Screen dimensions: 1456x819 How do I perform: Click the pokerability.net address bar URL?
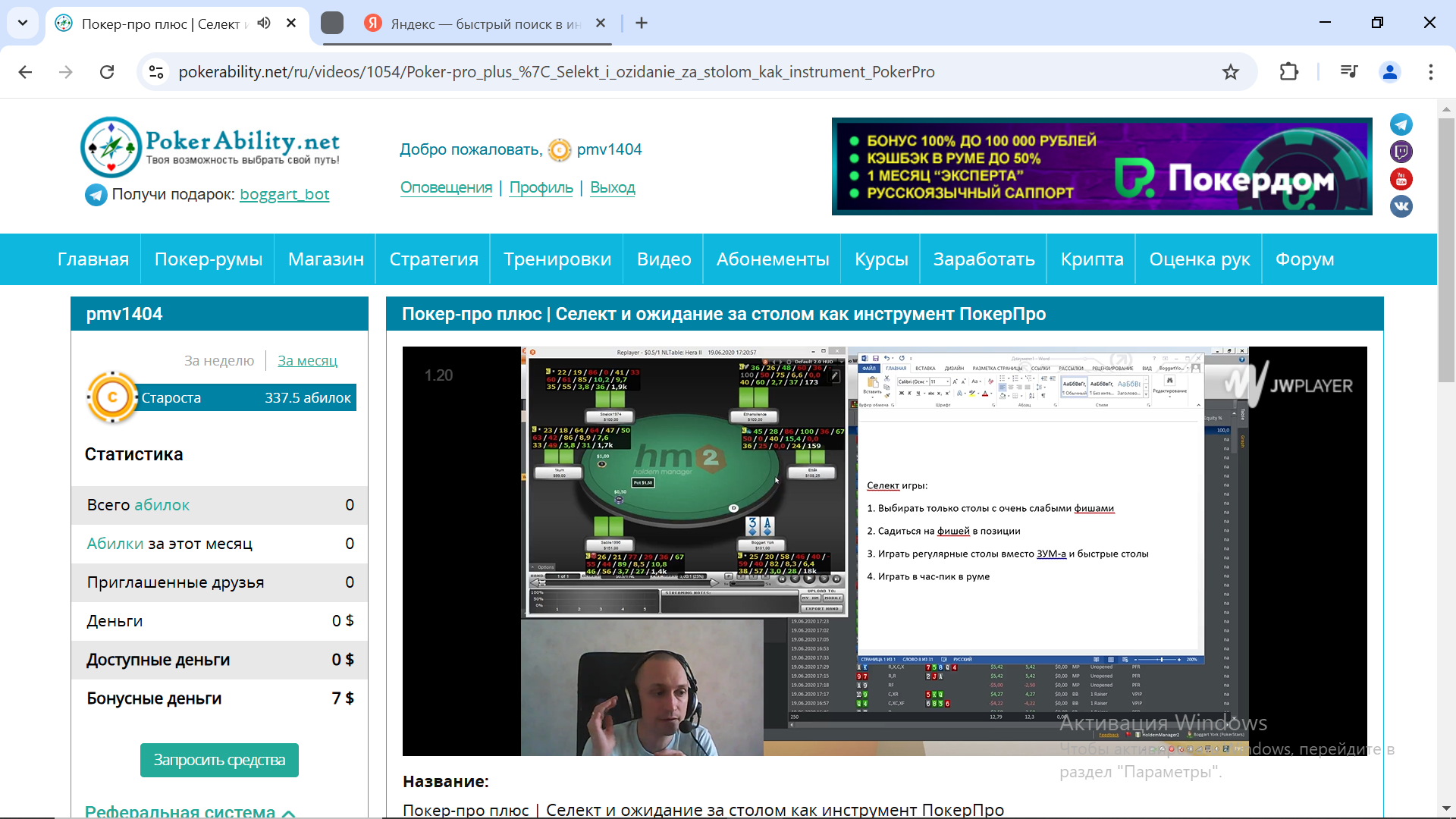pyautogui.click(x=557, y=72)
